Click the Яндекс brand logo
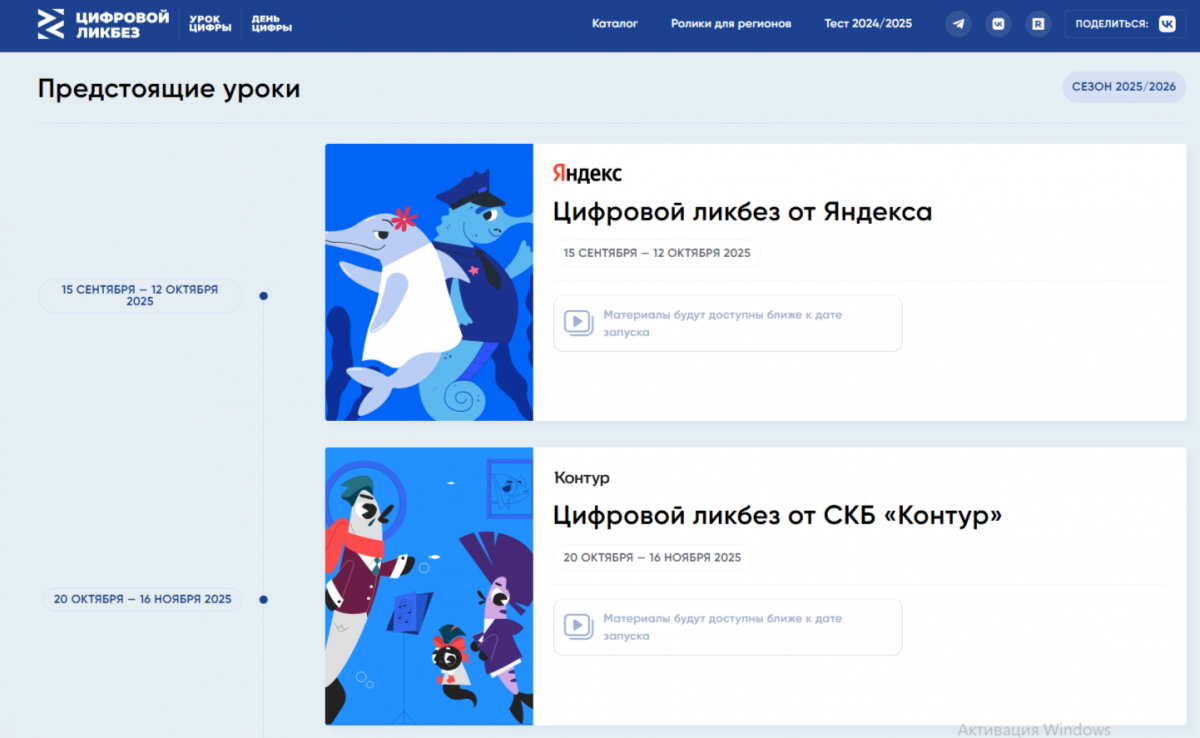 coord(587,174)
